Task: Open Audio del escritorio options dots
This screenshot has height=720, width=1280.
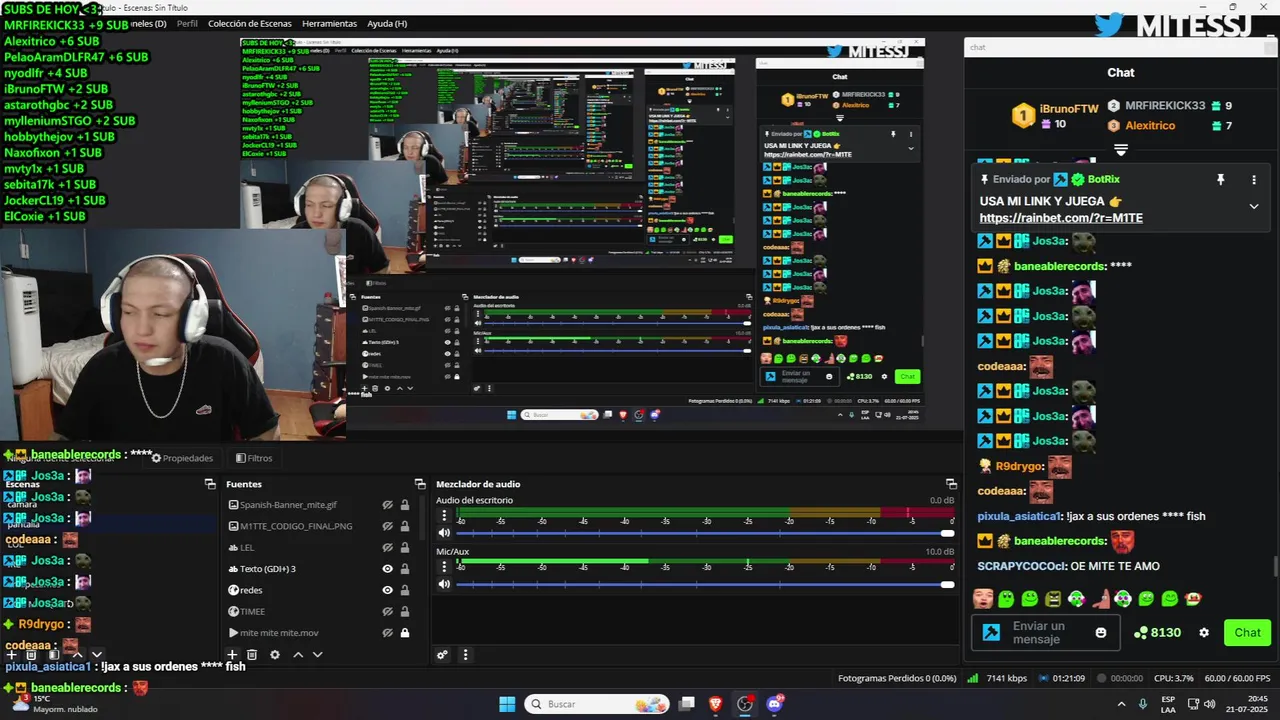Action: tap(445, 516)
